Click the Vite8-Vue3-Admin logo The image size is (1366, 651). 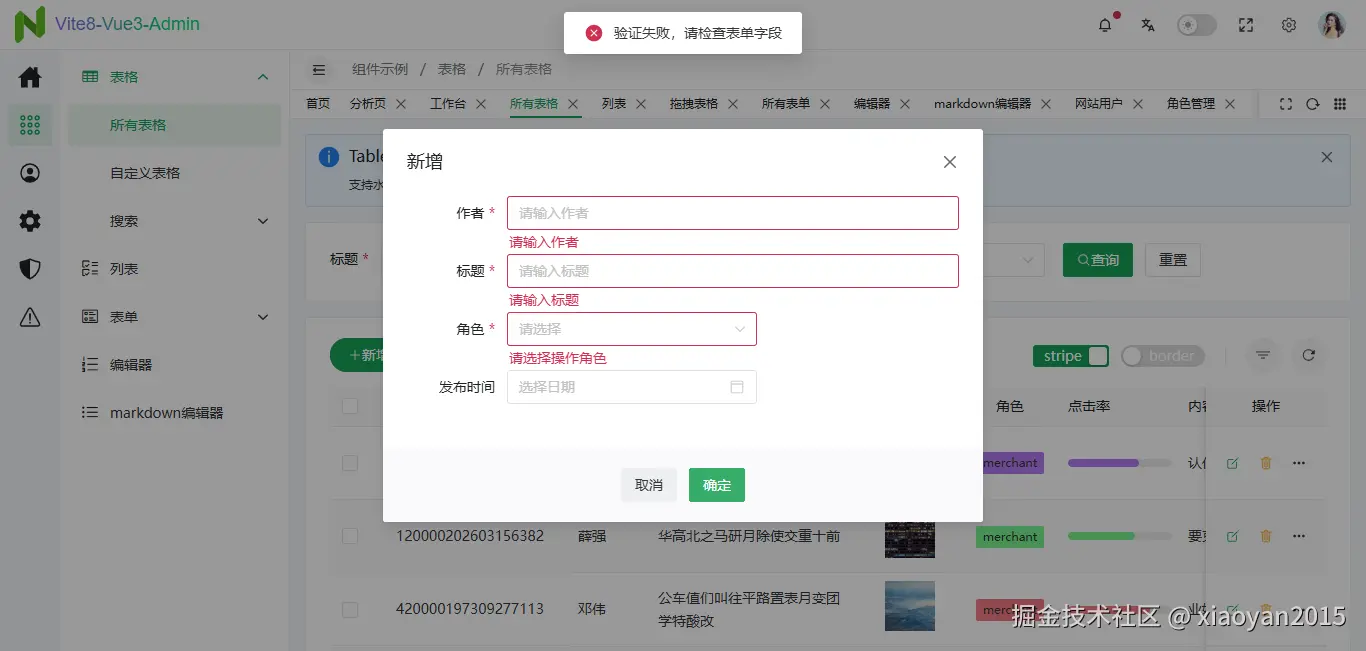coord(107,24)
